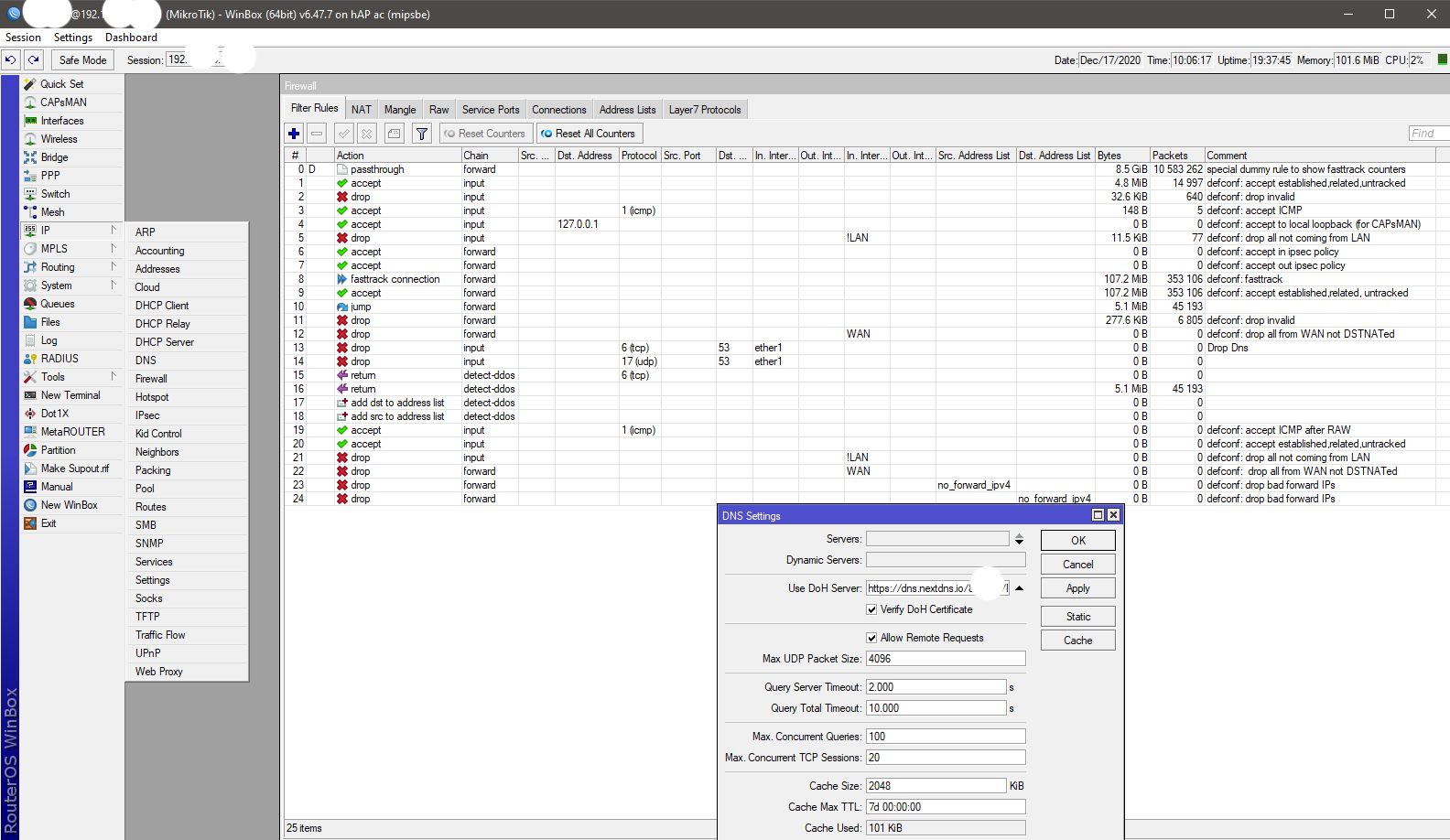Open the Address Lists tab
This screenshot has width=1450, height=840.
tap(627, 110)
